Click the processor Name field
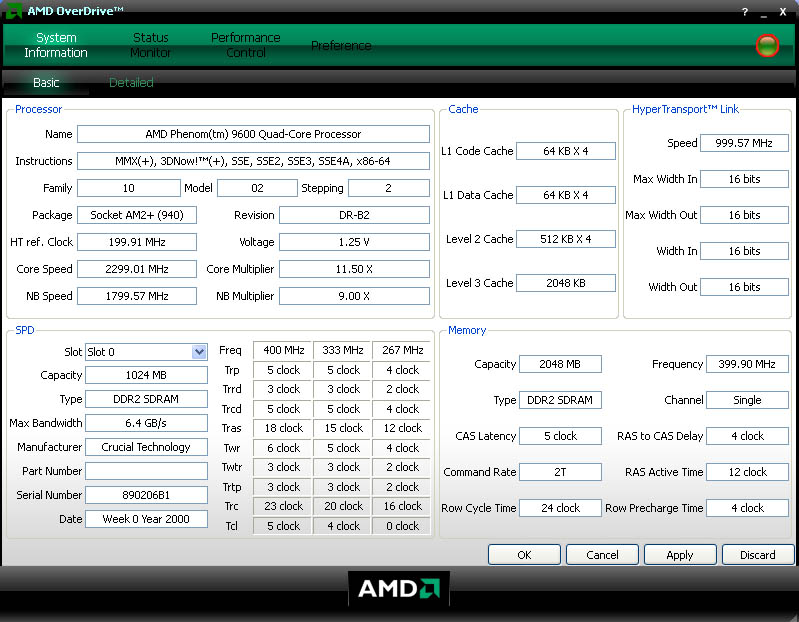 (x=253, y=134)
